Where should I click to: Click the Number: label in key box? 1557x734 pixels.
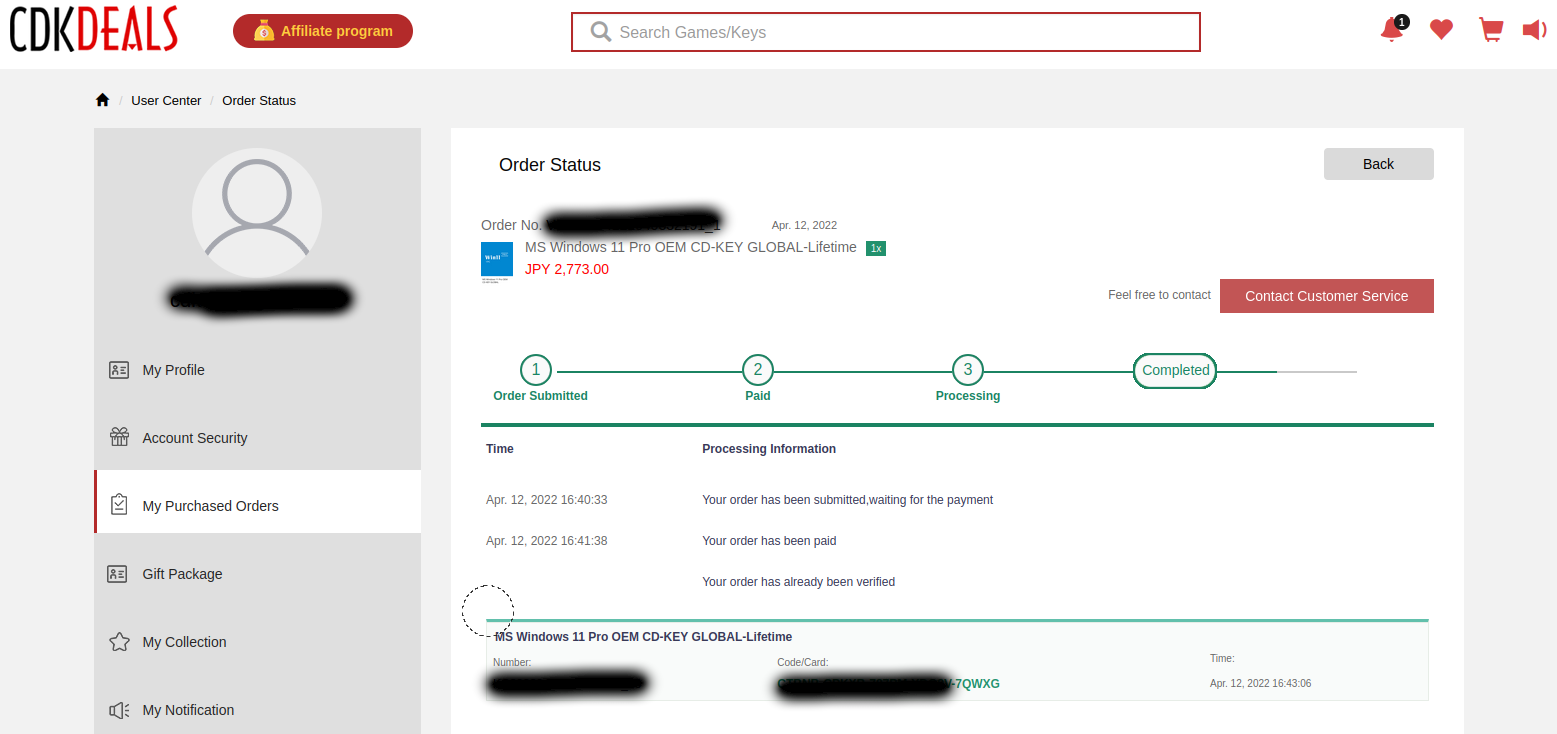[x=512, y=663]
